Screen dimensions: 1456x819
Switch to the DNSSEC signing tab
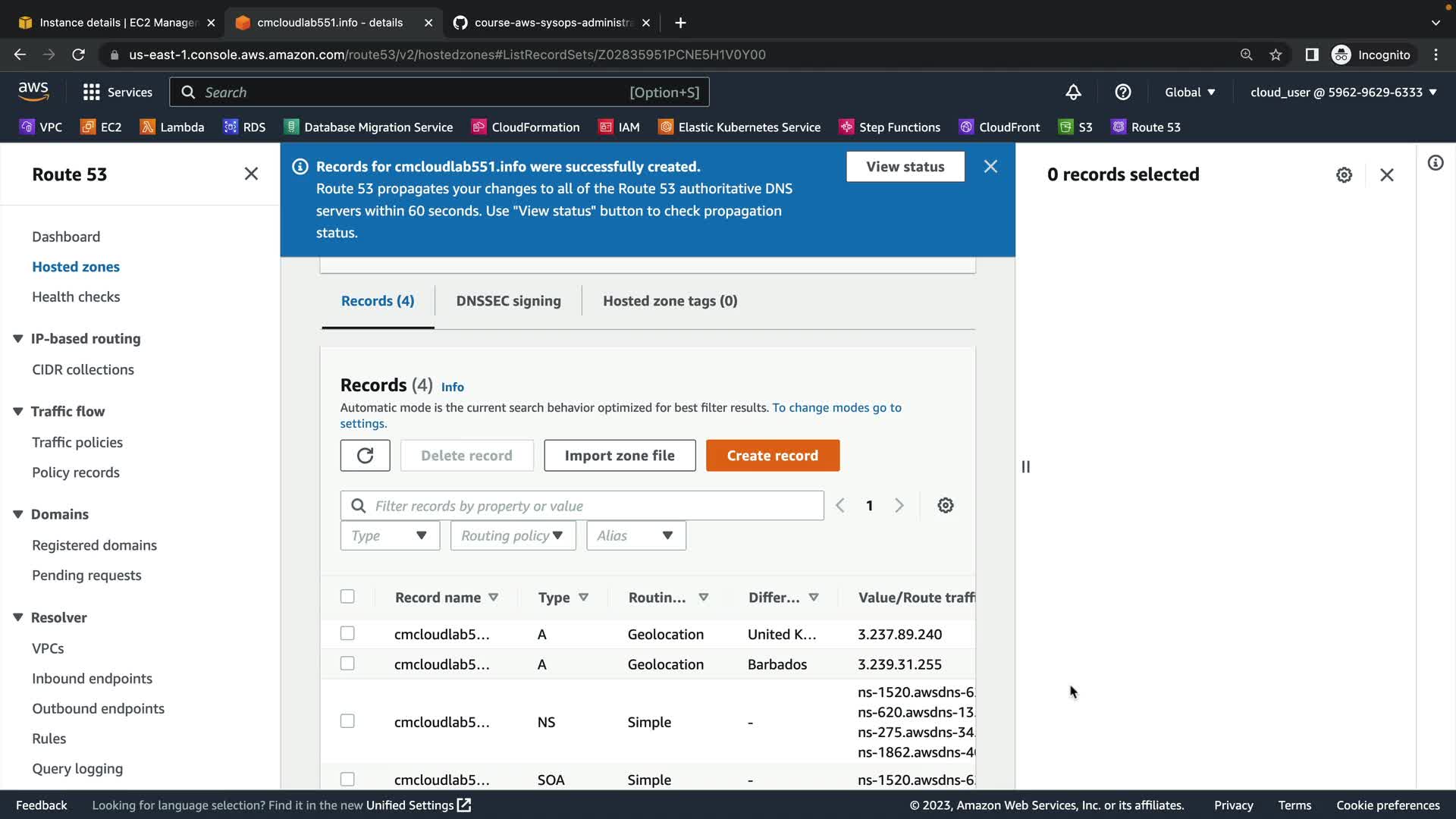pos(508,301)
